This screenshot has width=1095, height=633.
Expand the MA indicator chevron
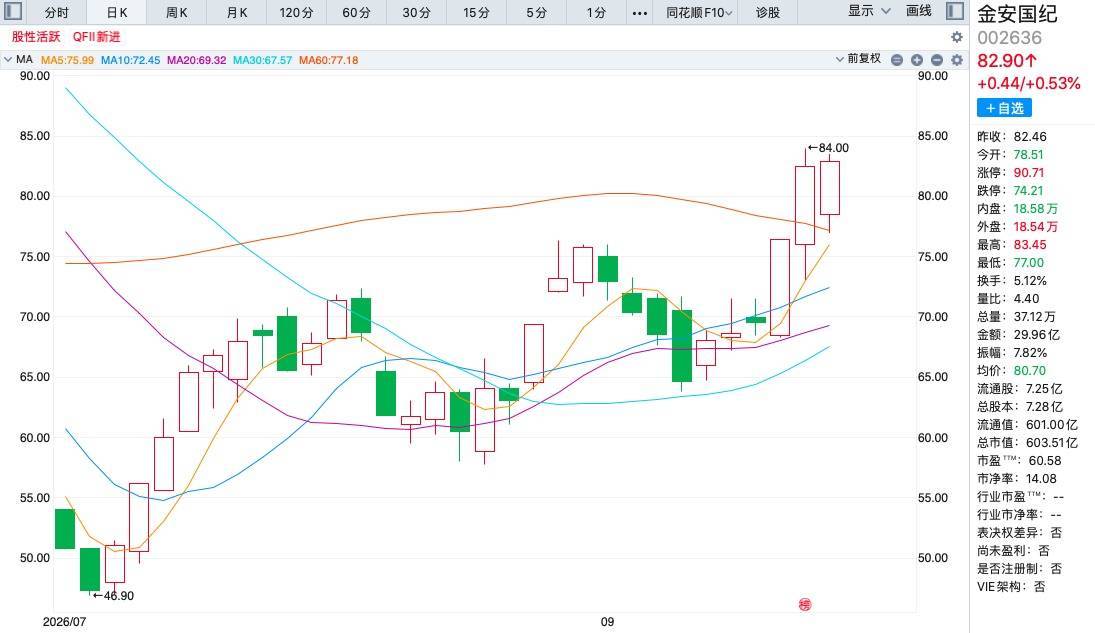coord(8,60)
